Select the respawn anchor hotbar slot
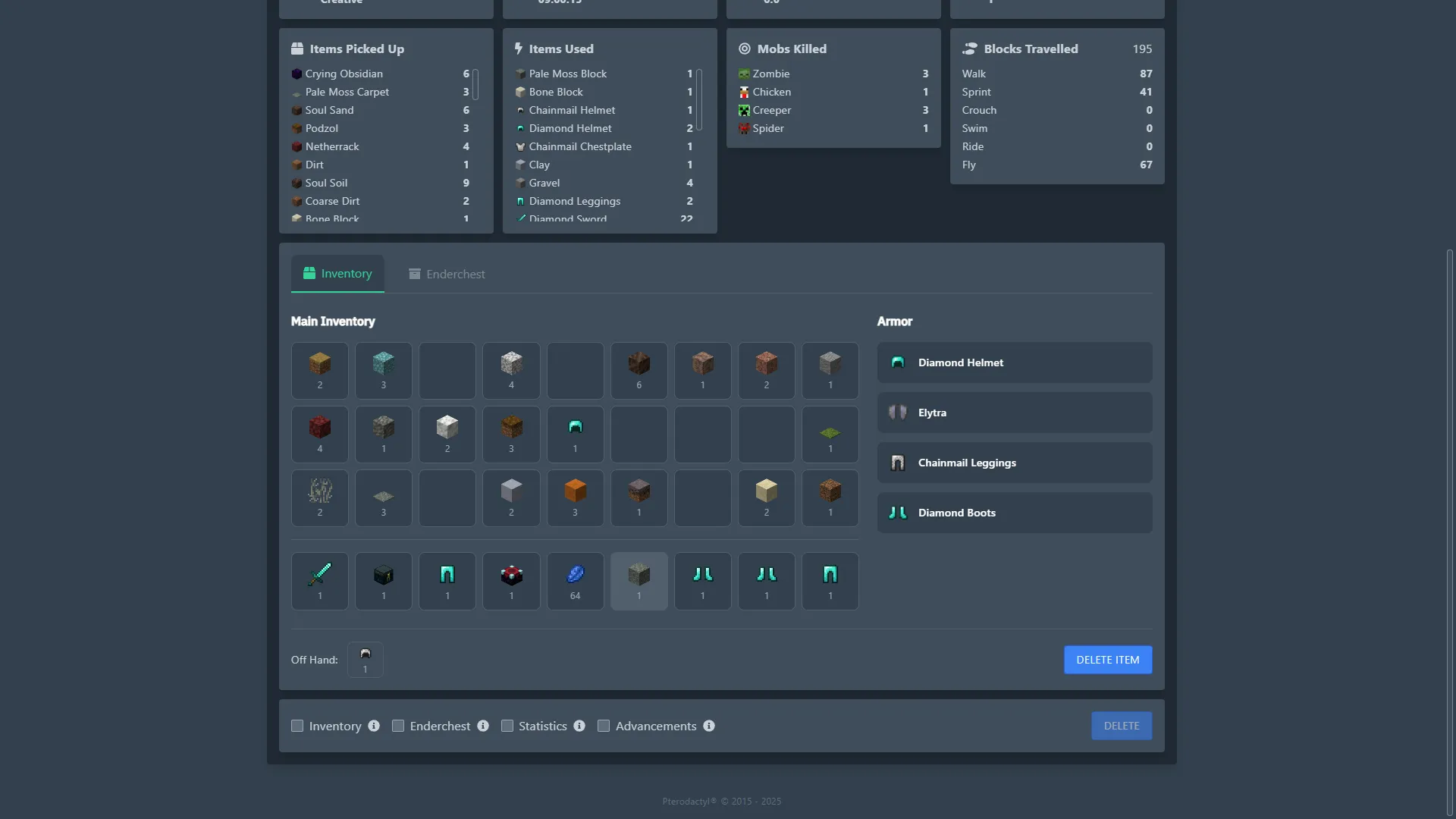1456x819 pixels. (511, 581)
